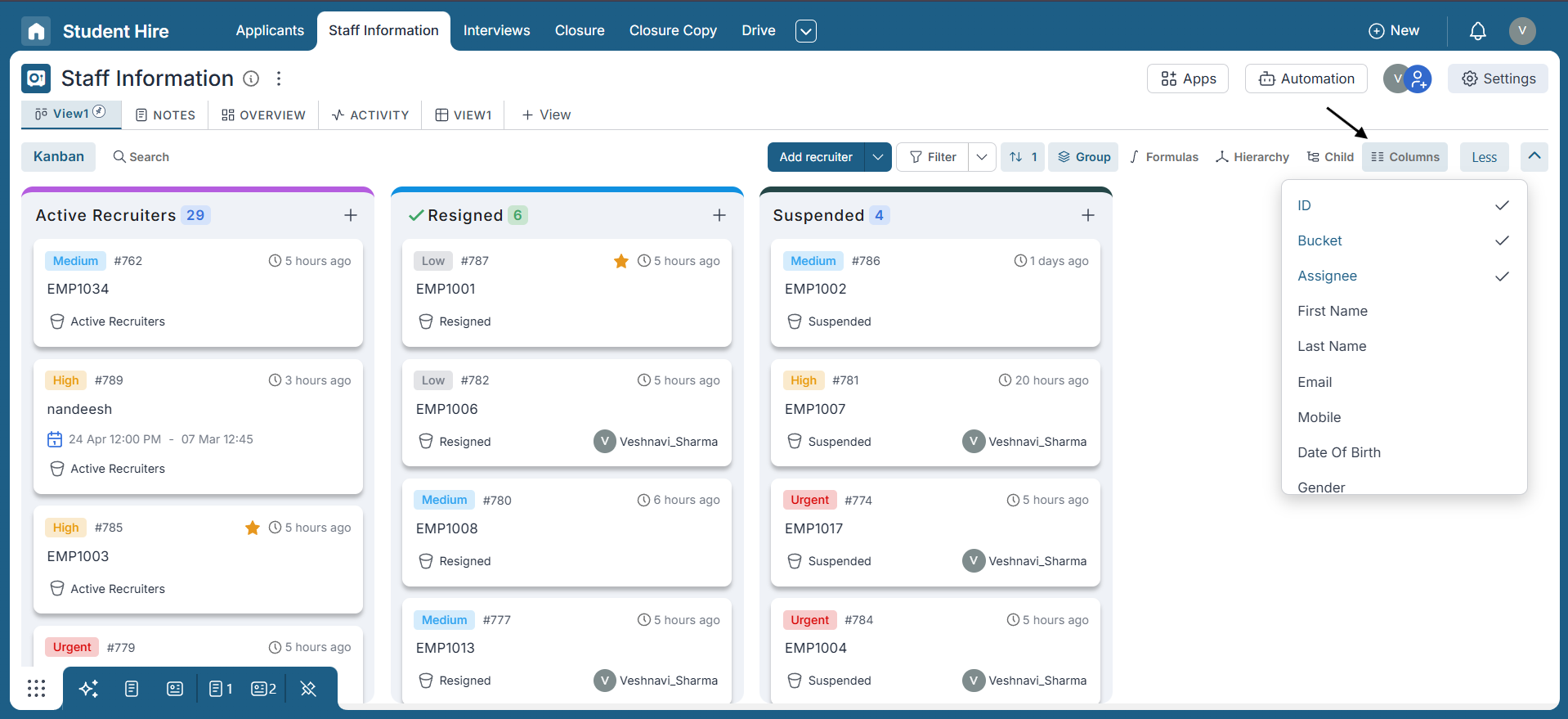This screenshot has width=1568, height=719.
Task: Toggle the Assignee column visibility
Action: click(x=1404, y=276)
